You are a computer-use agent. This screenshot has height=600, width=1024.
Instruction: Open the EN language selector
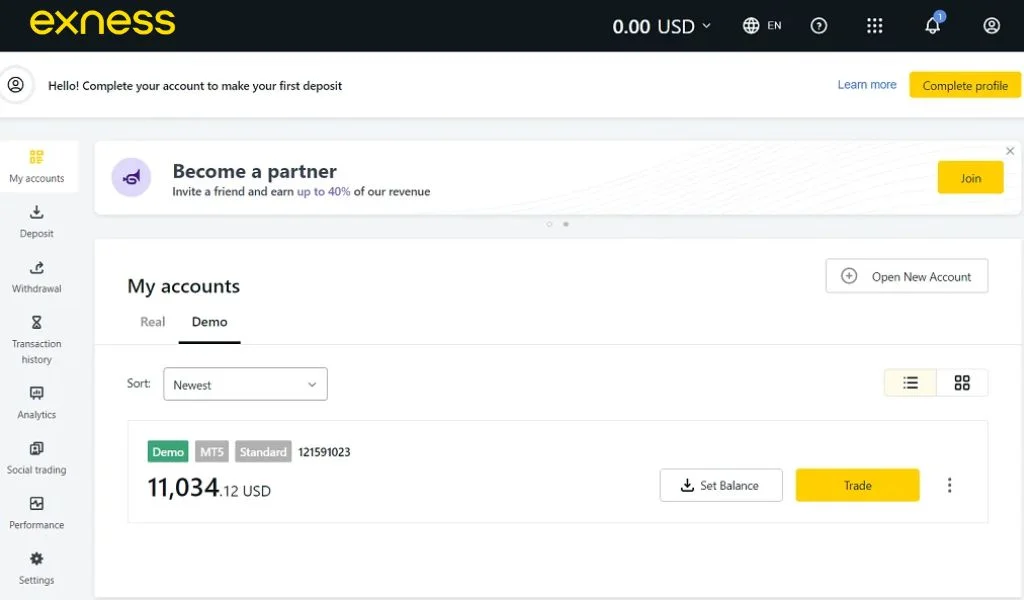pos(762,25)
